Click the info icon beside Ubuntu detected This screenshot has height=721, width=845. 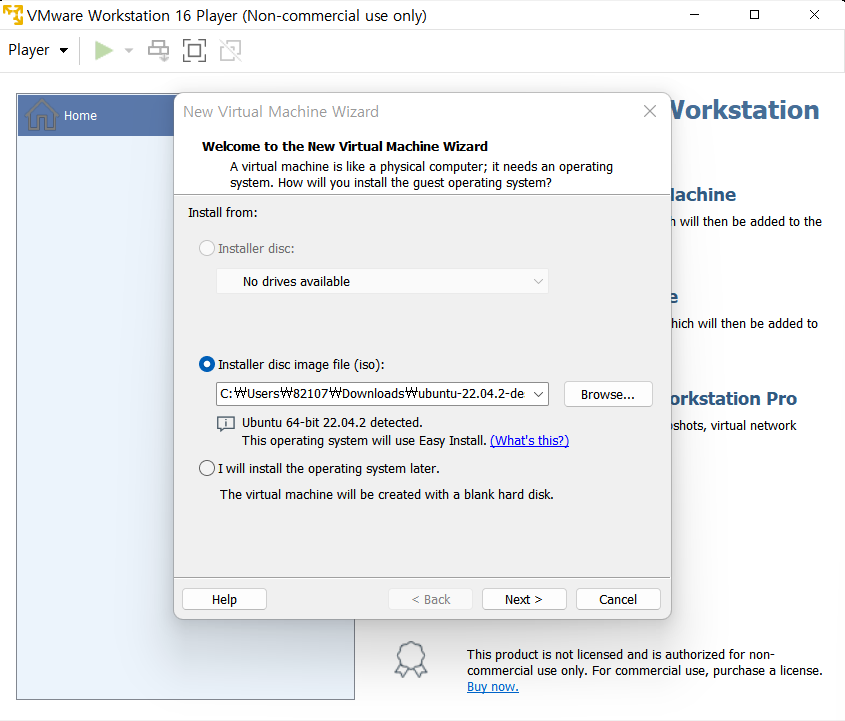coord(226,424)
